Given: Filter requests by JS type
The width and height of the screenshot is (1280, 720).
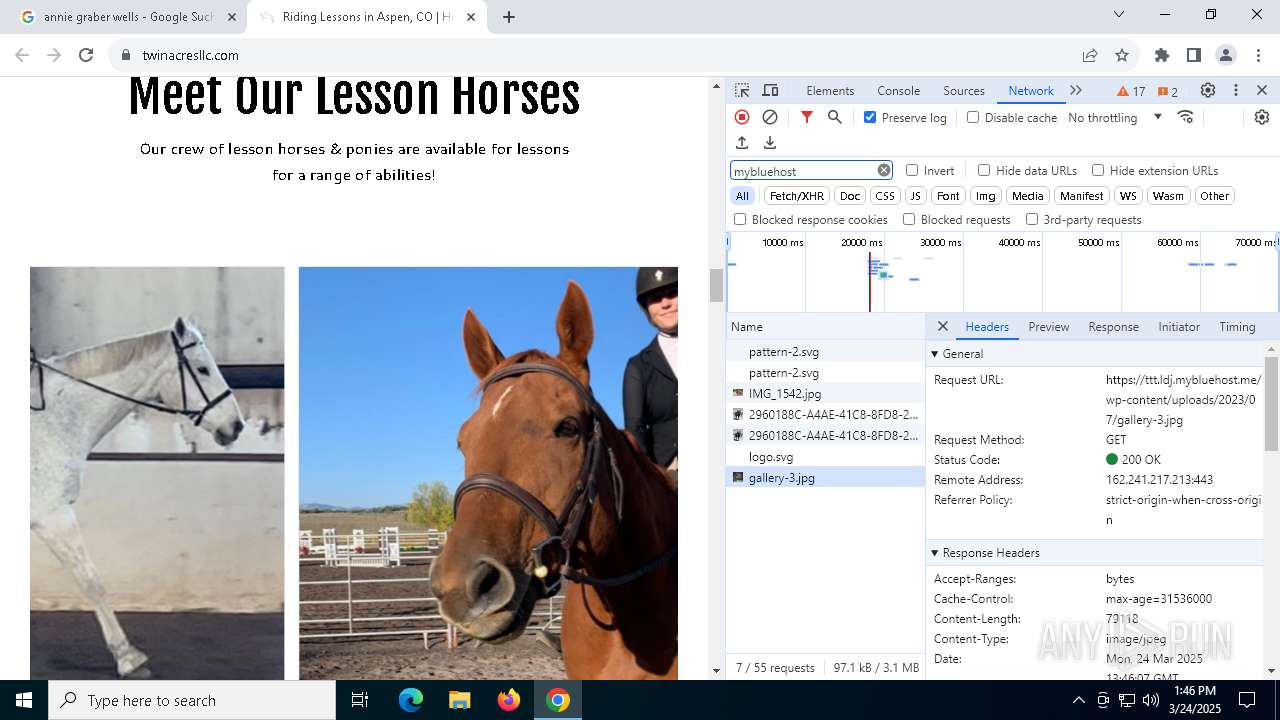Looking at the screenshot, I should tap(915, 196).
